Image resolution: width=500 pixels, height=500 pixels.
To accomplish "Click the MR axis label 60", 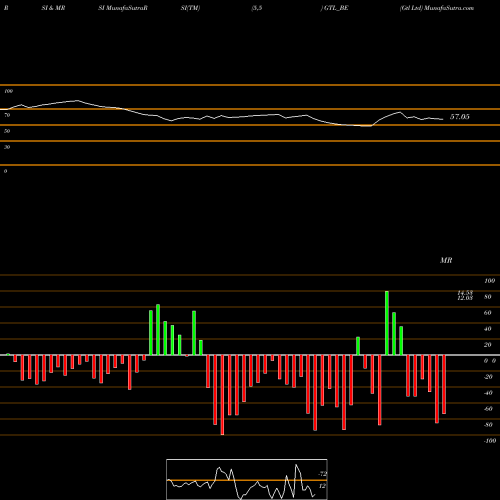I will pos(488,313).
